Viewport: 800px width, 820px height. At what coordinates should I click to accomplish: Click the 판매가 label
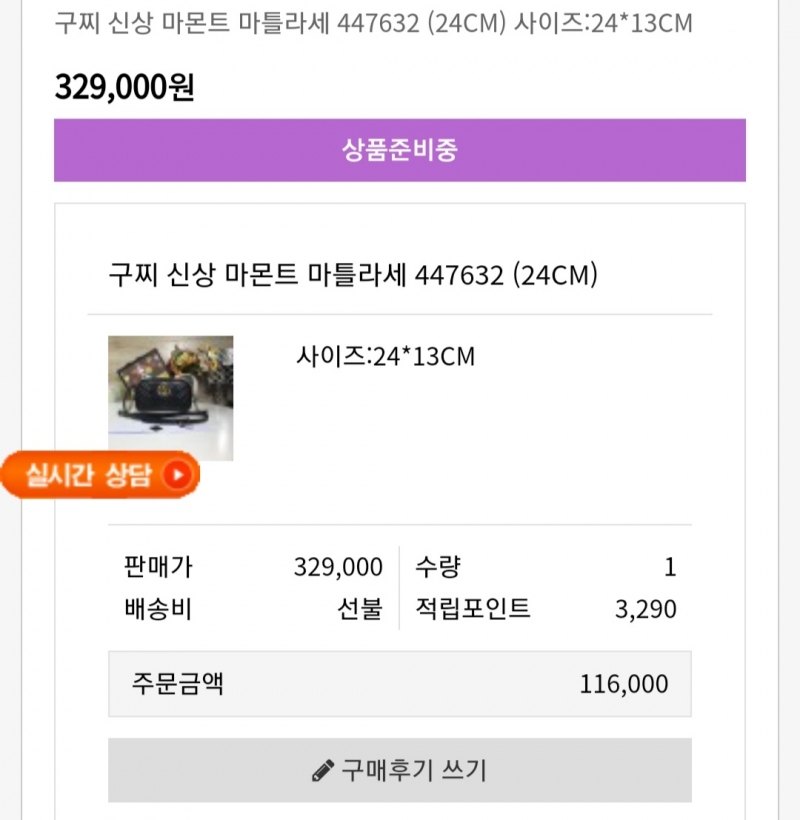[x=157, y=568]
